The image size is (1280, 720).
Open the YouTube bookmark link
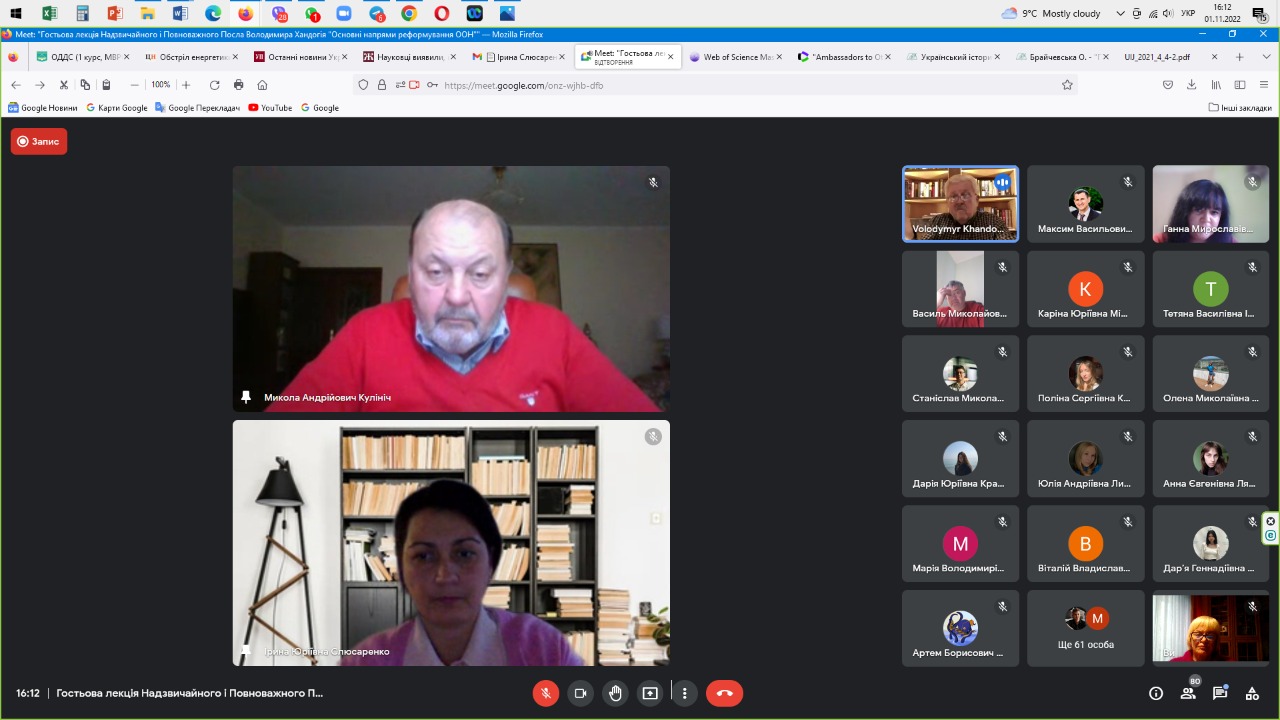click(270, 108)
